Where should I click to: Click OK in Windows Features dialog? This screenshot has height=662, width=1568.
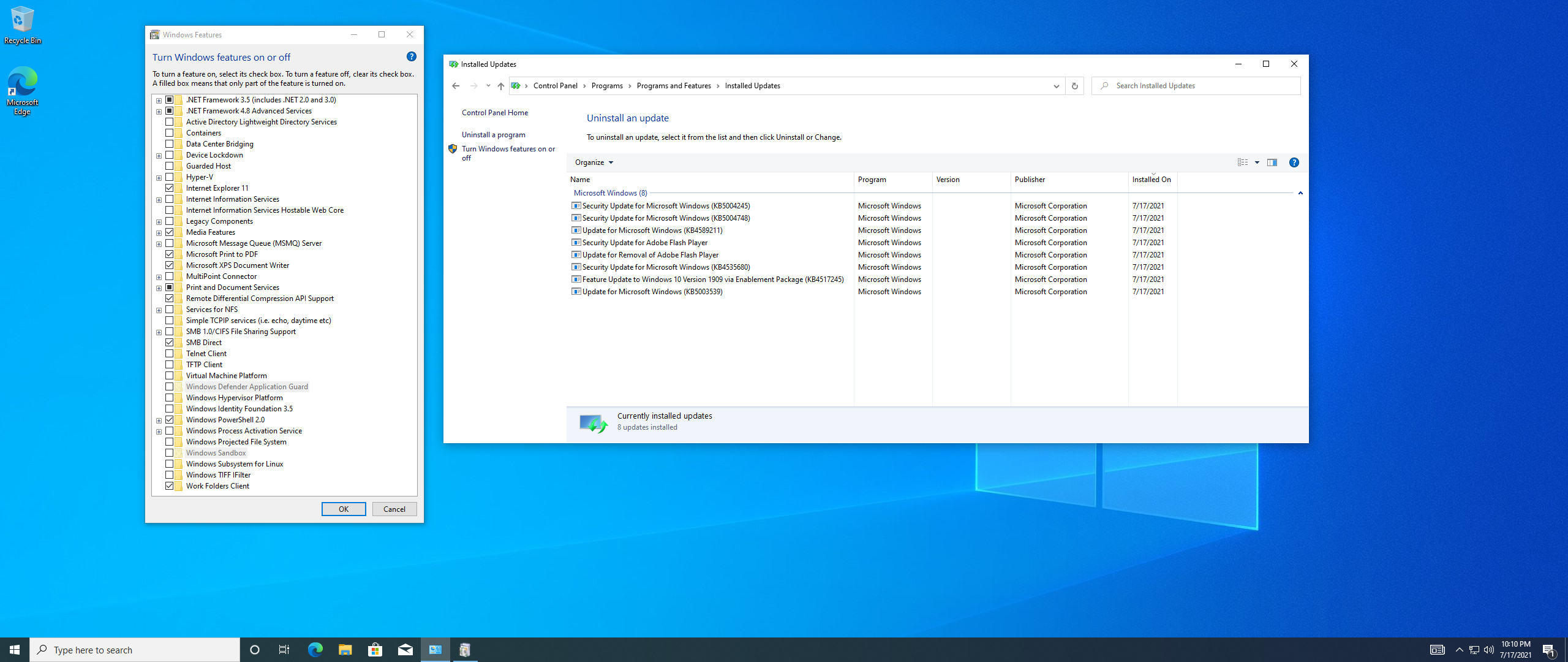tap(344, 509)
